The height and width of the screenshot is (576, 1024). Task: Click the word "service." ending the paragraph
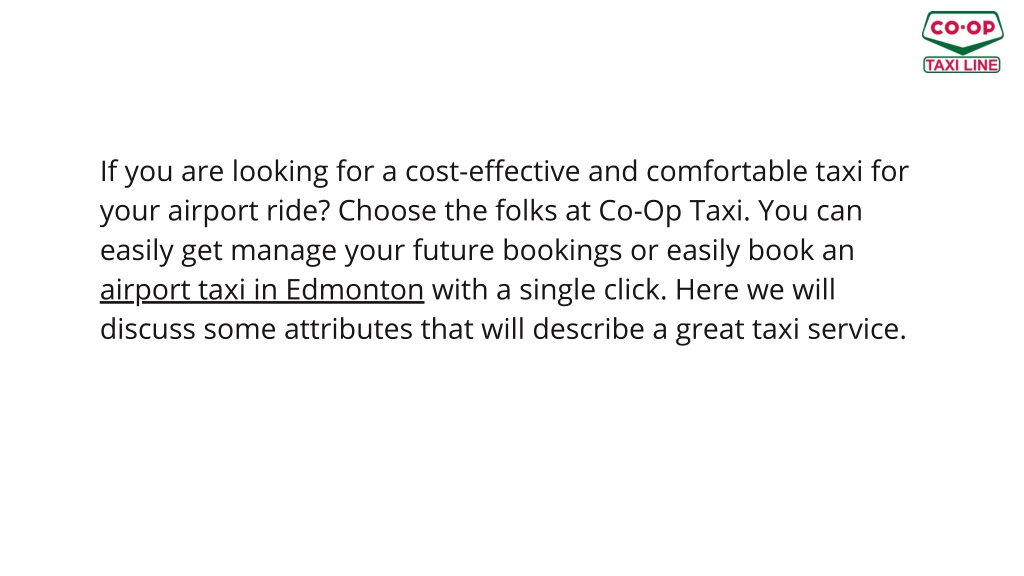[857, 329]
